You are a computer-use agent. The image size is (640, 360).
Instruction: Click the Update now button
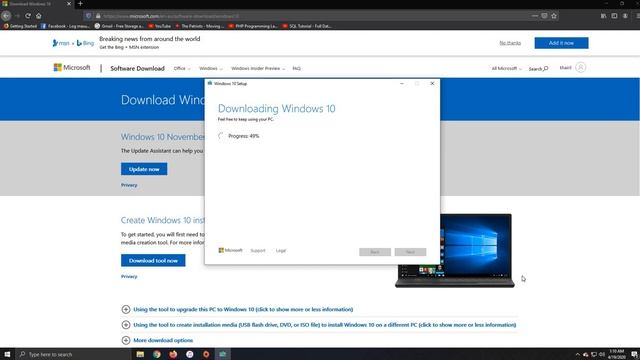pyautogui.click(x=144, y=169)
